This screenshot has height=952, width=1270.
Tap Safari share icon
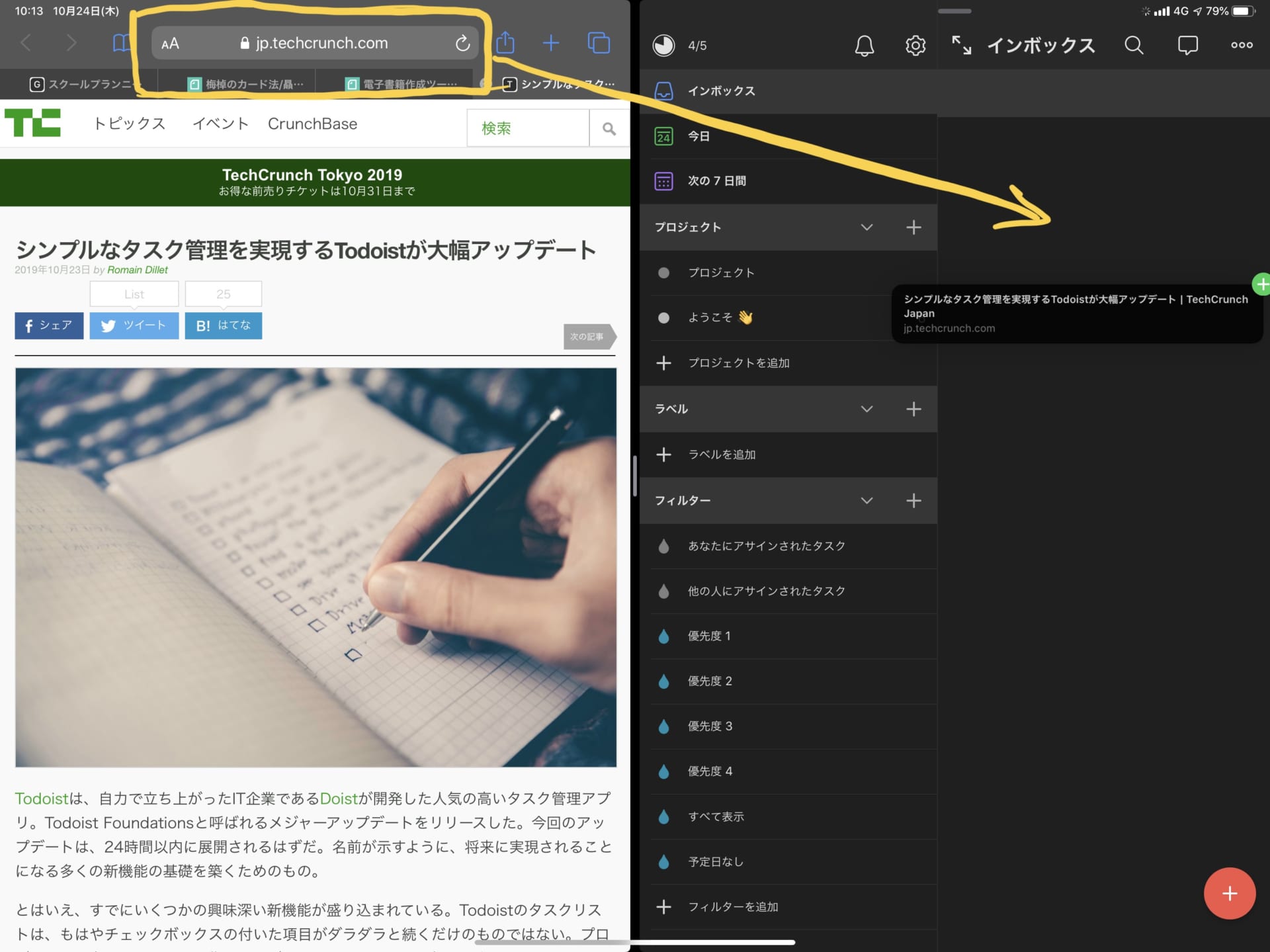coord(505,43)
